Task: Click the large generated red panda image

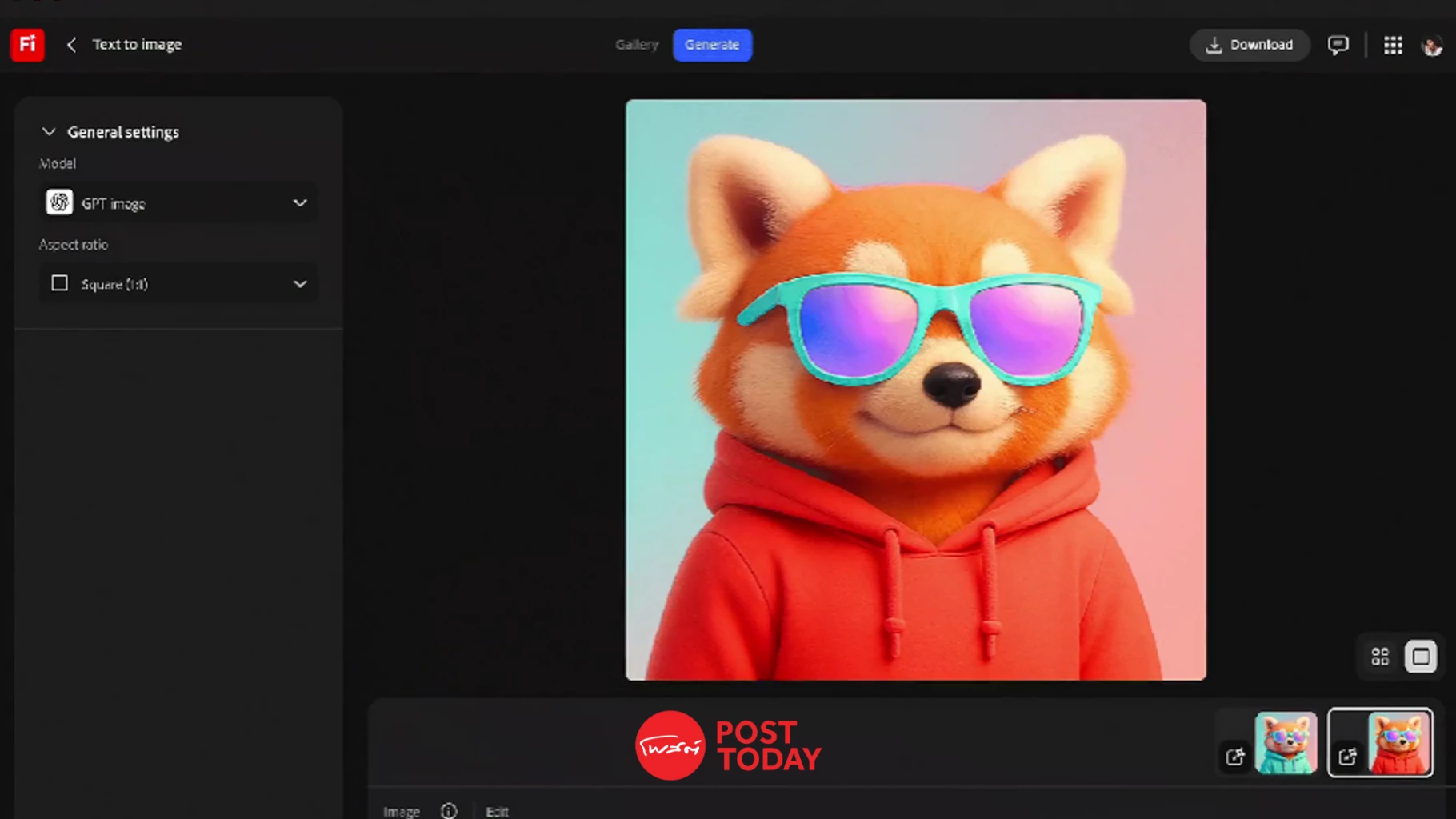Action: (915, 390)
